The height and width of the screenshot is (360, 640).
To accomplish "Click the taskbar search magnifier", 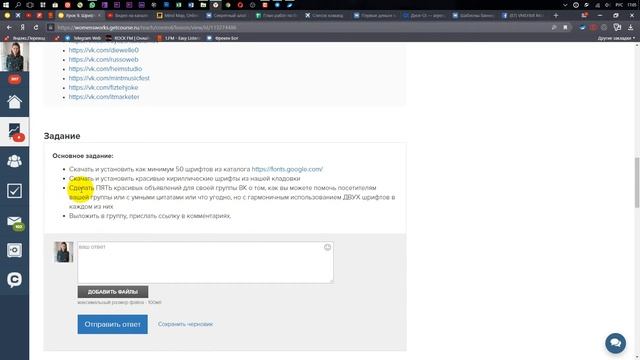I will point(18,5).
